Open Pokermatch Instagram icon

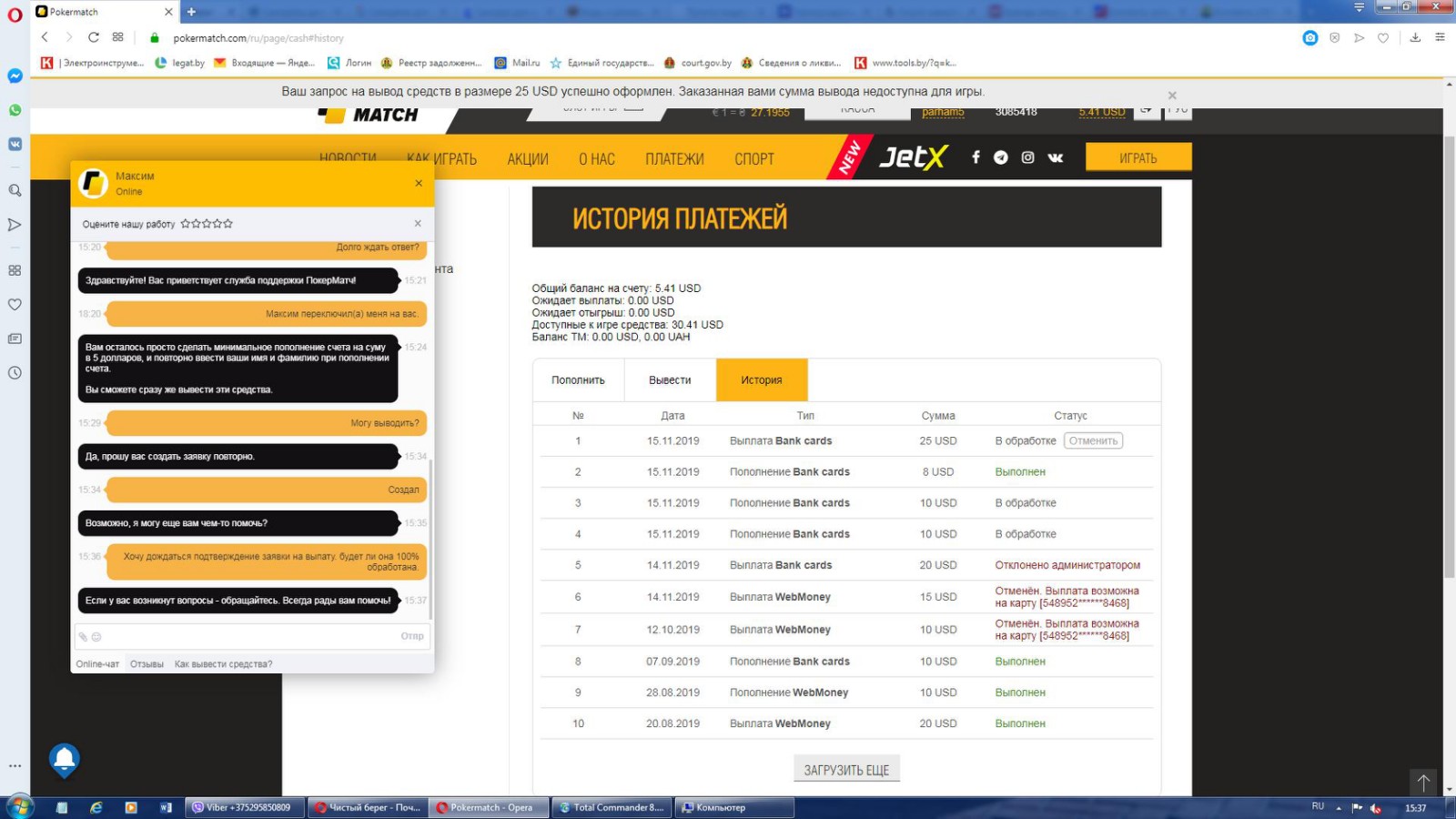pos(1027,157)
